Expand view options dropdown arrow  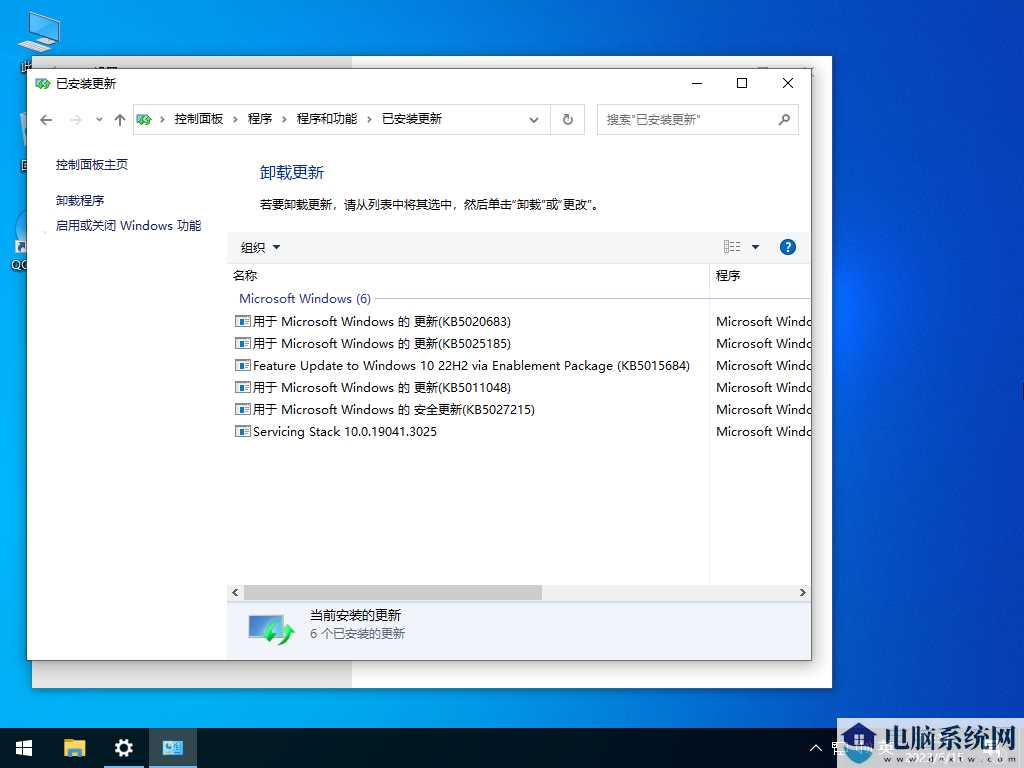point(756,247)
